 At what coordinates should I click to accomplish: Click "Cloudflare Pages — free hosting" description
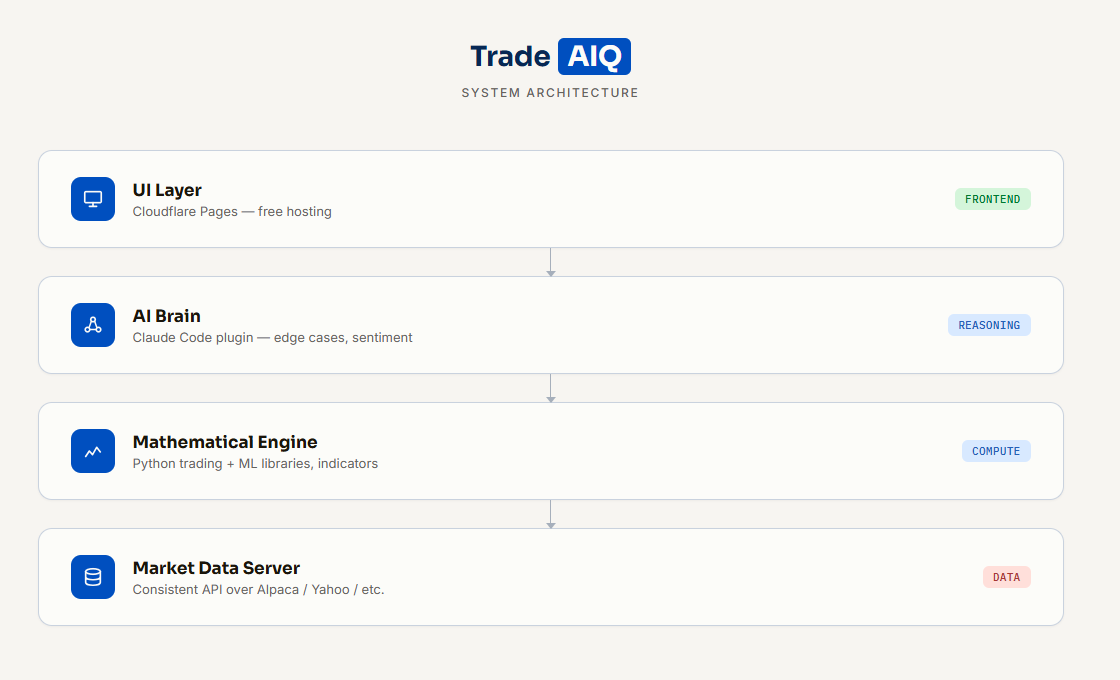click(232, 211)
